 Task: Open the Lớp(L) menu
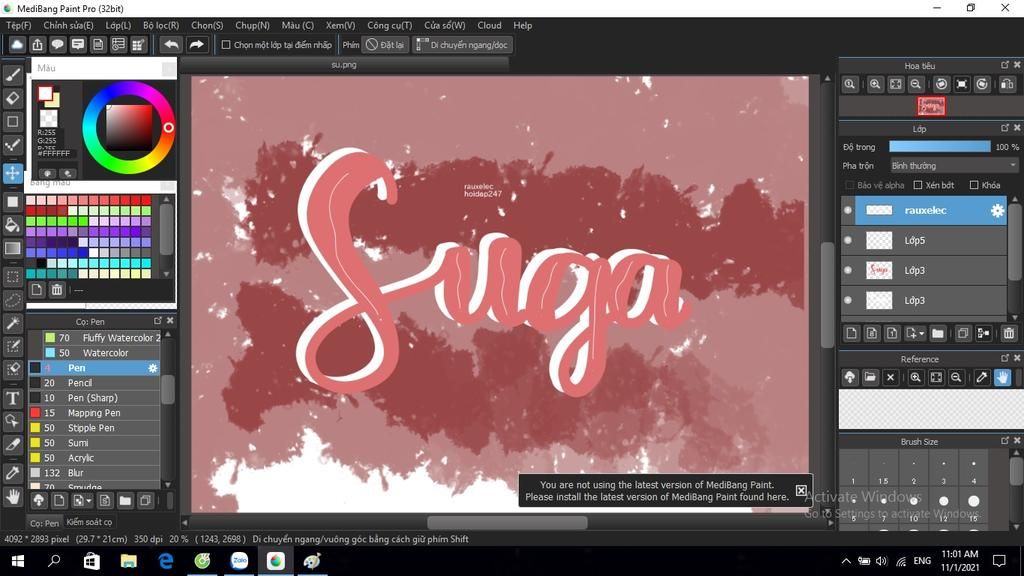click(118, 25)
